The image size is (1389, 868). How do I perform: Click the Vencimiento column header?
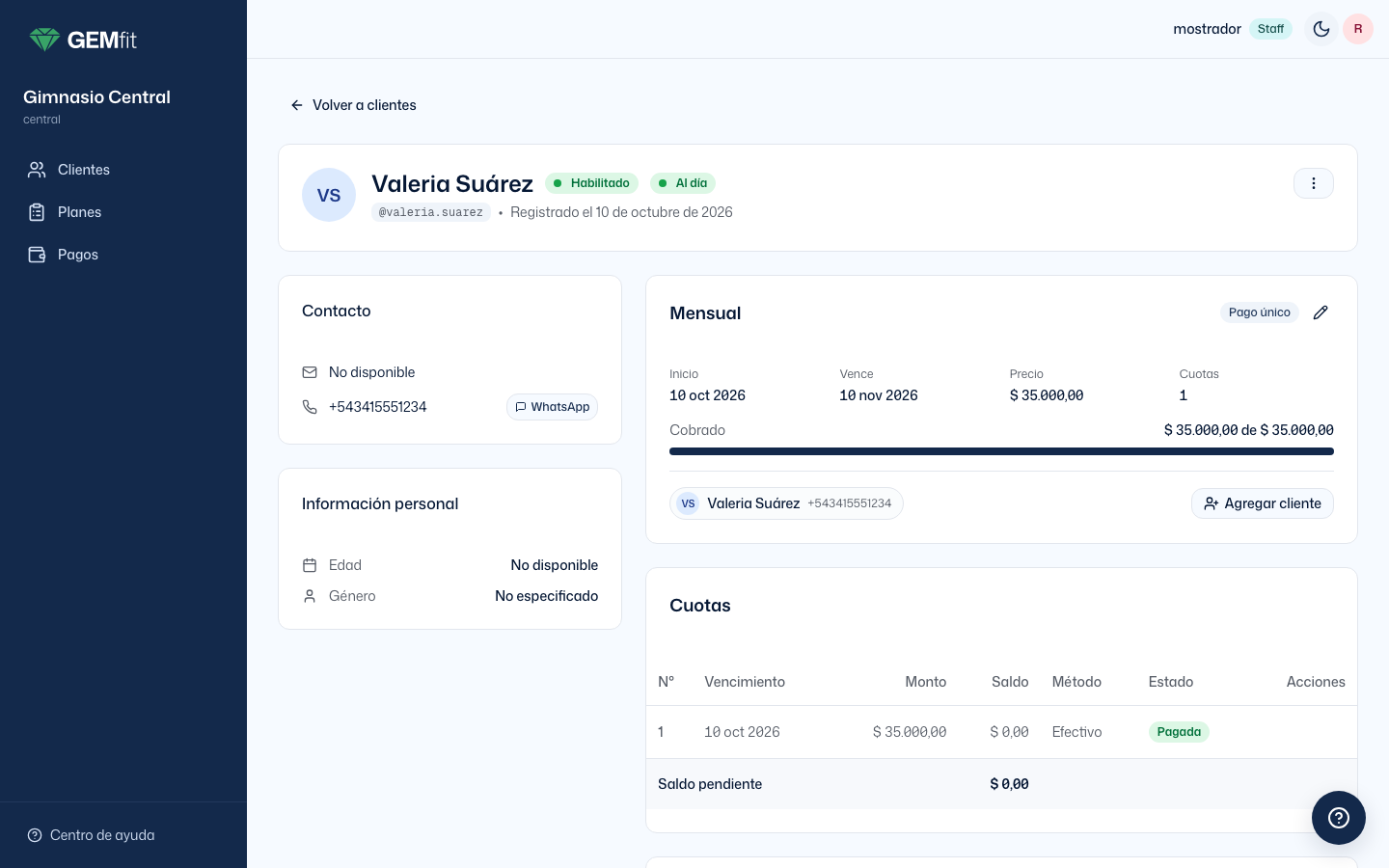[x=745, y=682]
